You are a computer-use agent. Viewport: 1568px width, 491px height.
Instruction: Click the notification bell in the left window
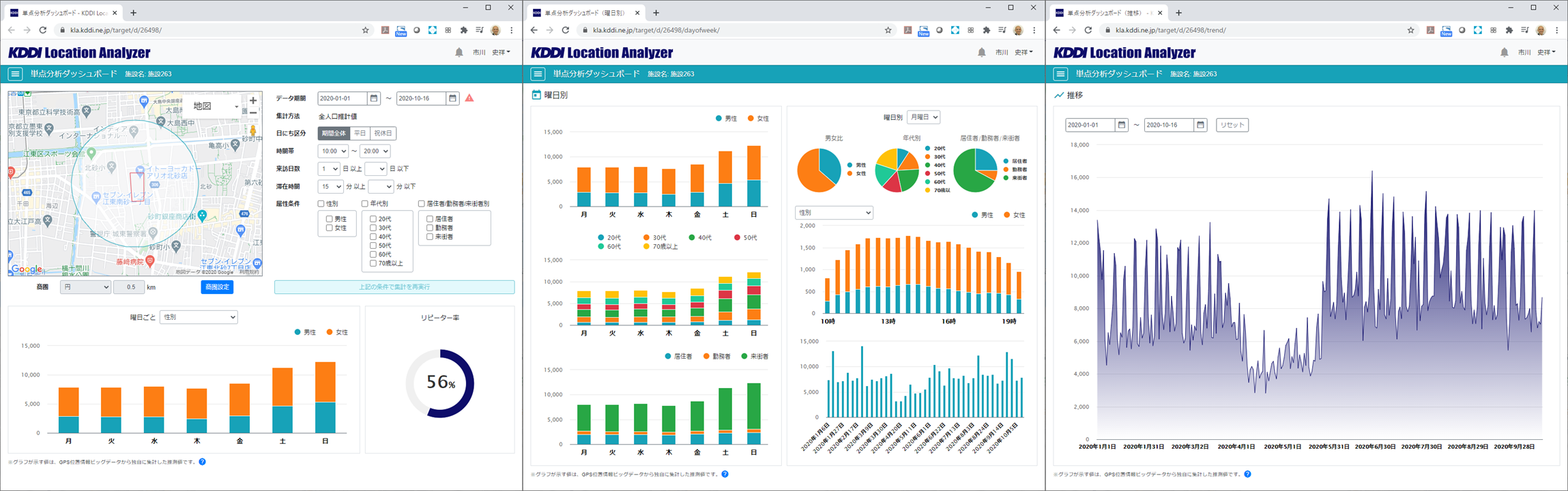(x=459, y=53)
